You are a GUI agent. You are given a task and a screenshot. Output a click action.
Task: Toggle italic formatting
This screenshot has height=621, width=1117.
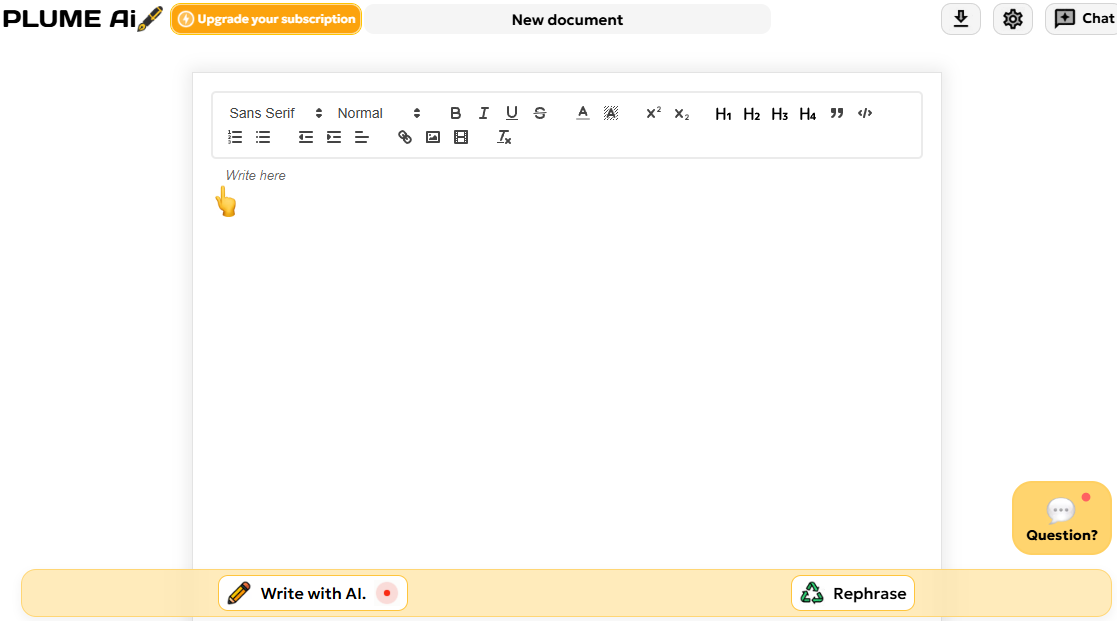click(x=484, y=113)
